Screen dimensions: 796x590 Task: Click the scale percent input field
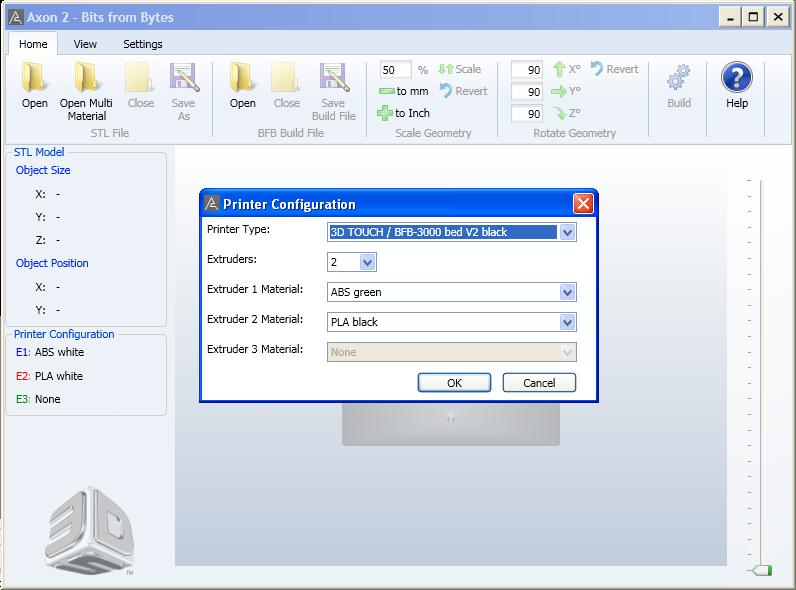point(395,70)
